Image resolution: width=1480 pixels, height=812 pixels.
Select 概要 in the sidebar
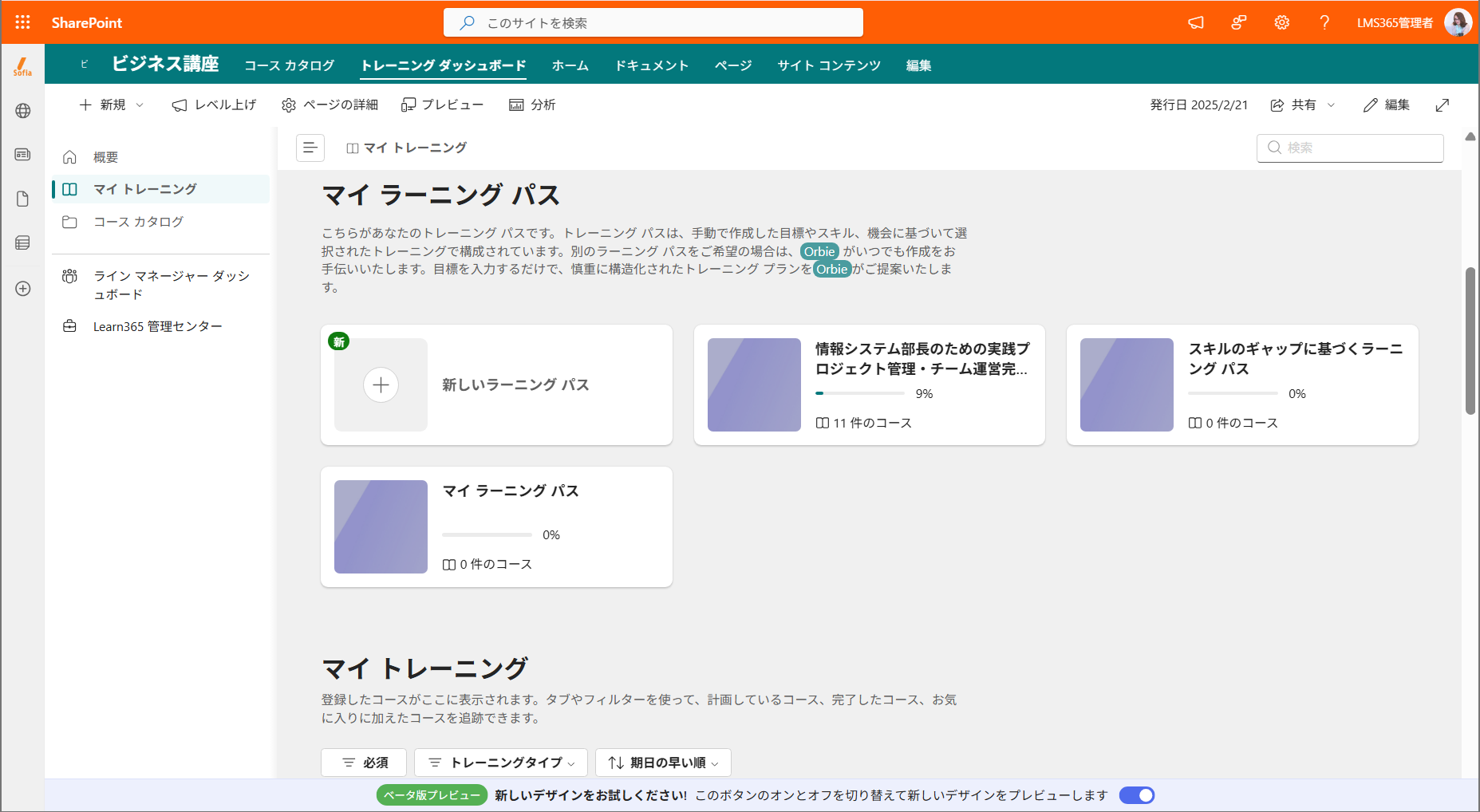pos(160,157)
